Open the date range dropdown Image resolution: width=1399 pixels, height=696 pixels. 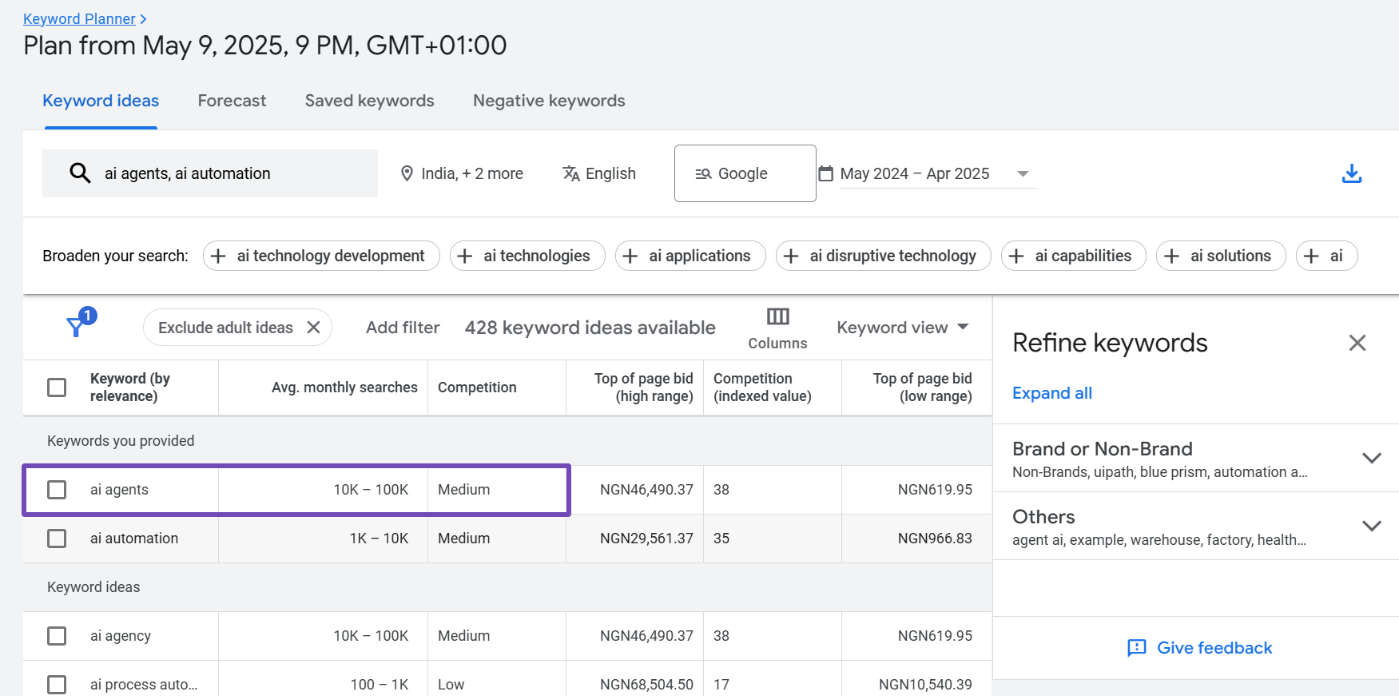1022,174
